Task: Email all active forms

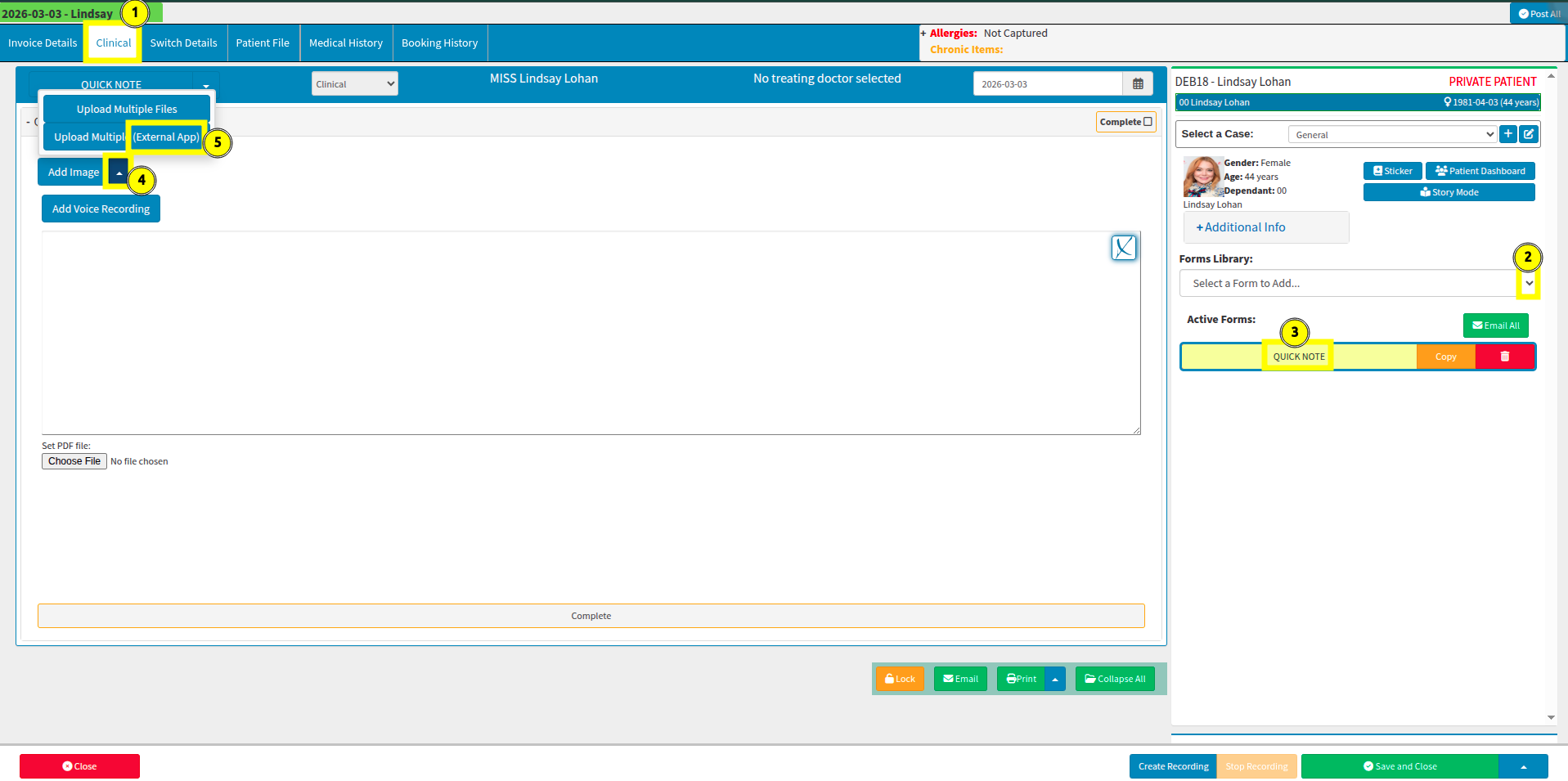Action: [x=1496, y=325]
